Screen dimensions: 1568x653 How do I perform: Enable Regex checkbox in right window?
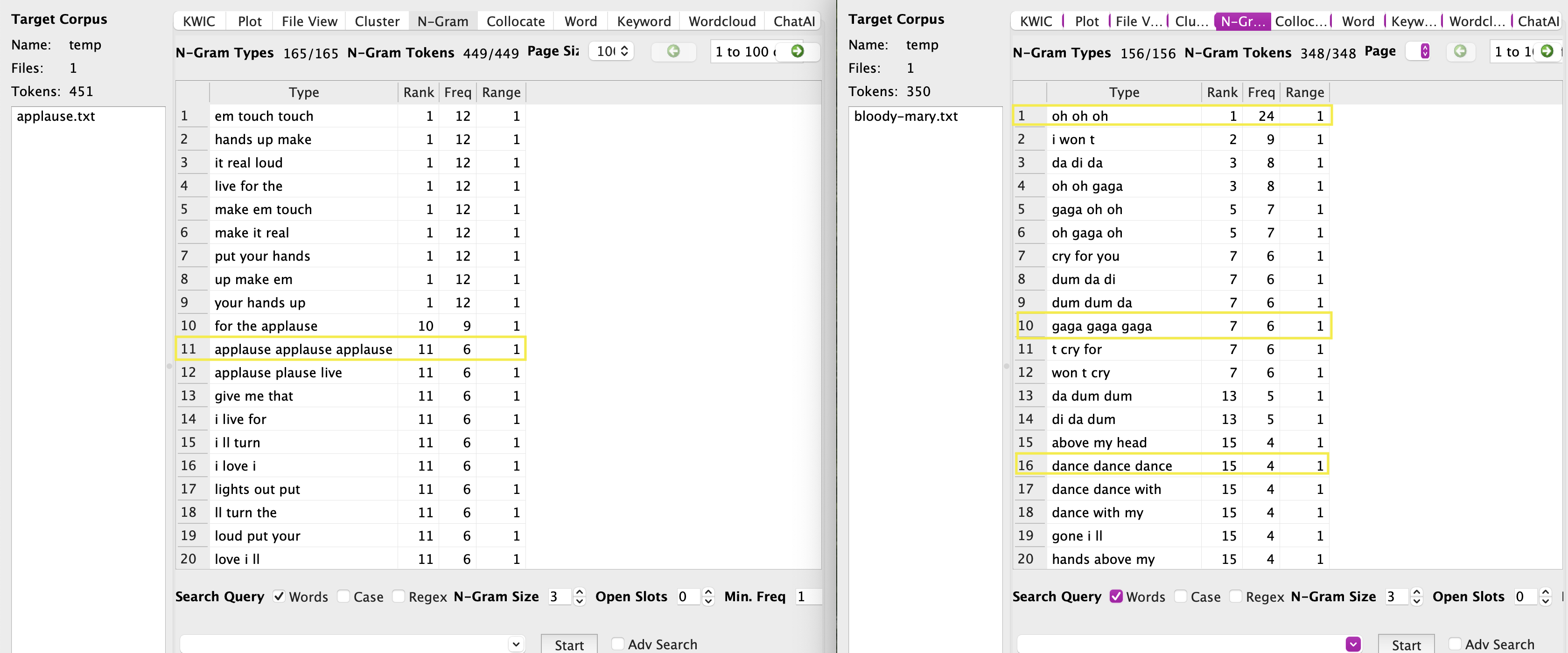(1236, 597)
